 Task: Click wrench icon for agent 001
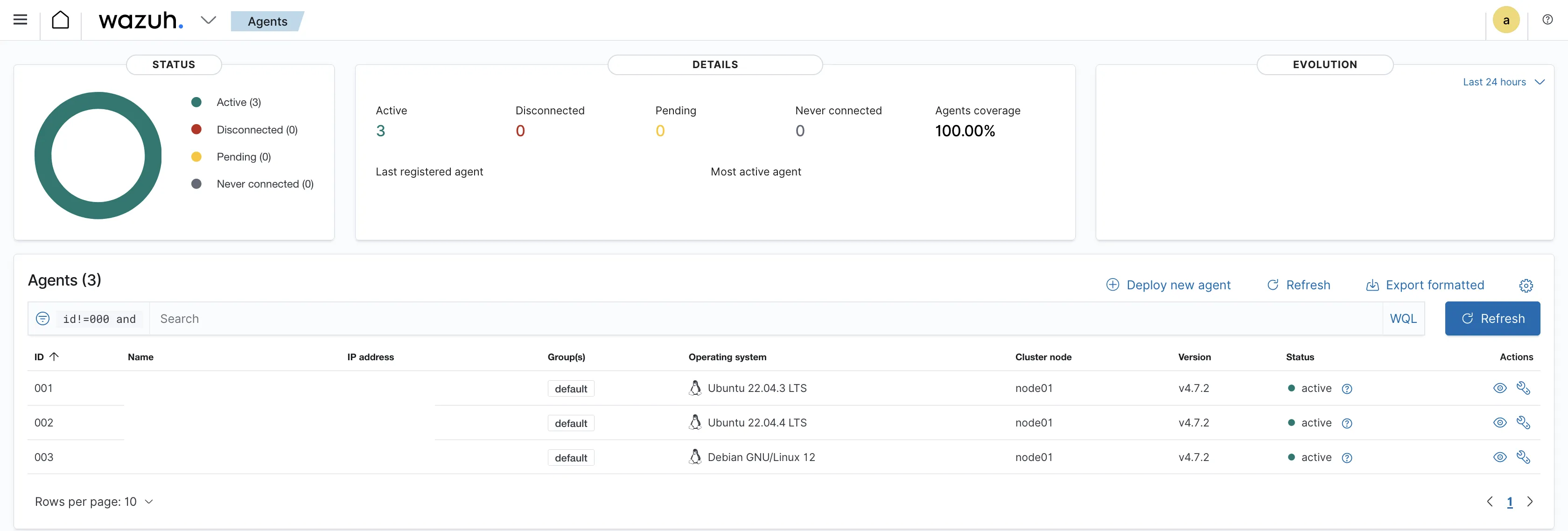[x=1523, y=388]
